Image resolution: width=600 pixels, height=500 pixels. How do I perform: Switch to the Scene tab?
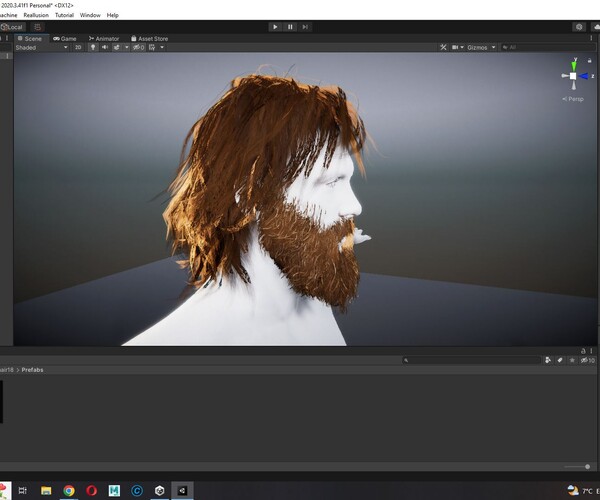tap(30, 39)
